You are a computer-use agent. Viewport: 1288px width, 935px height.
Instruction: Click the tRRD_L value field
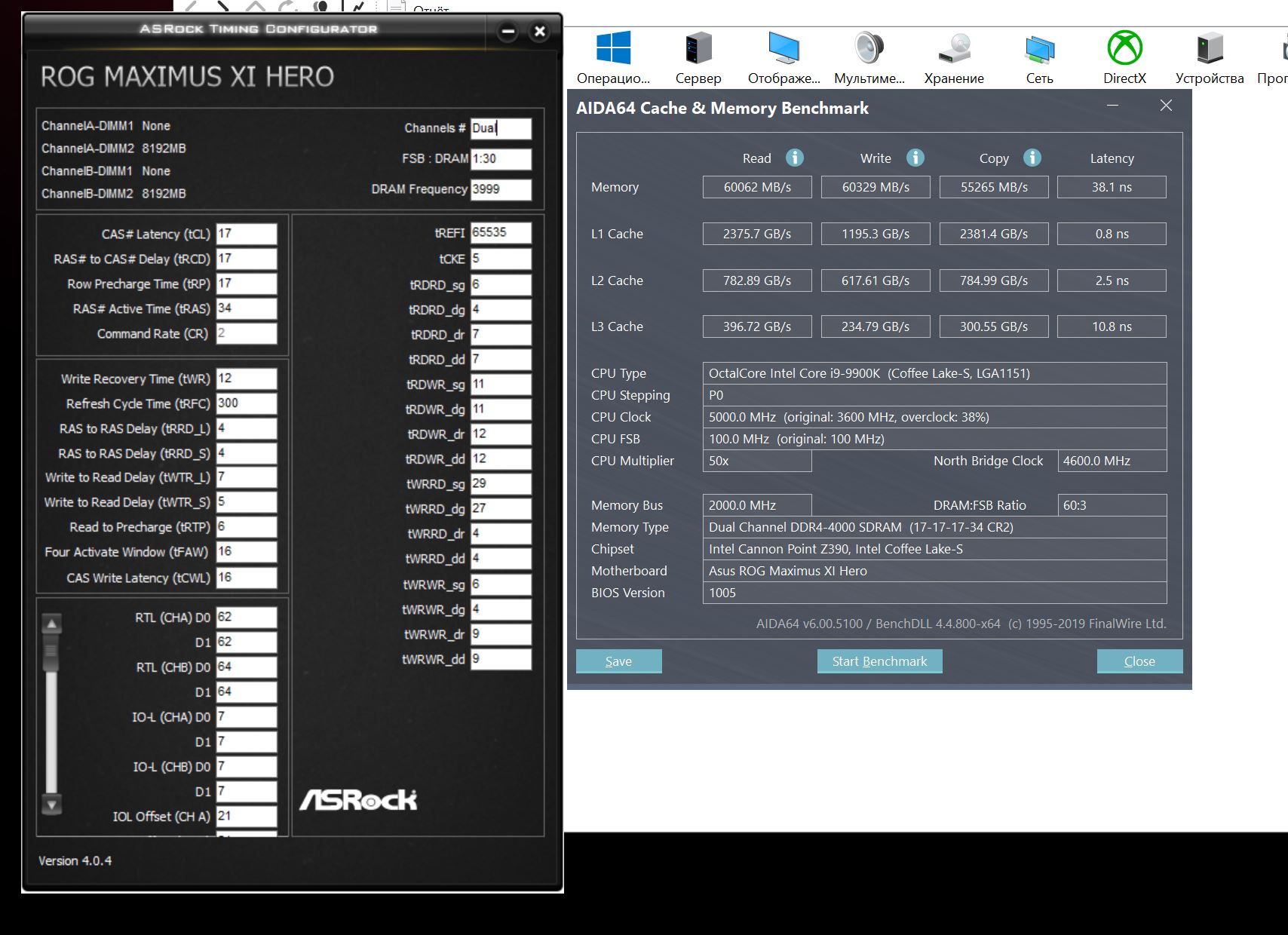[247, 428]
